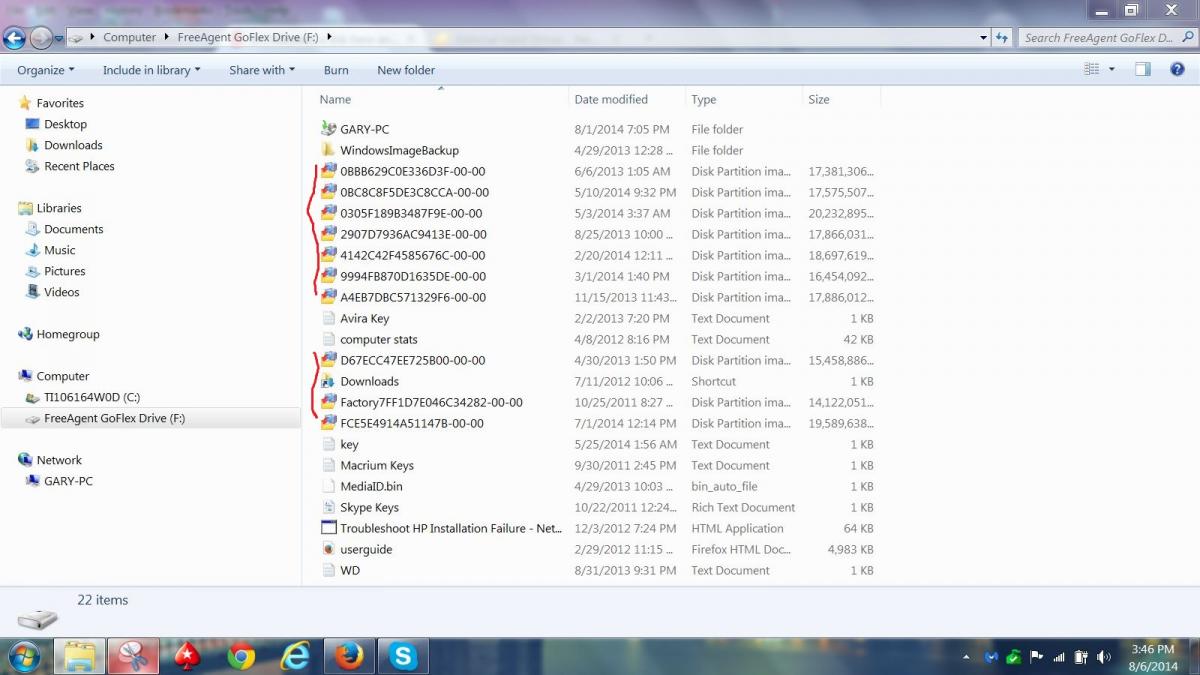Viewport: 1200px width, 675px height.
Task: Select disk image 9994FB870D1635DE-00-00 icon
Action: coord(329,276)
